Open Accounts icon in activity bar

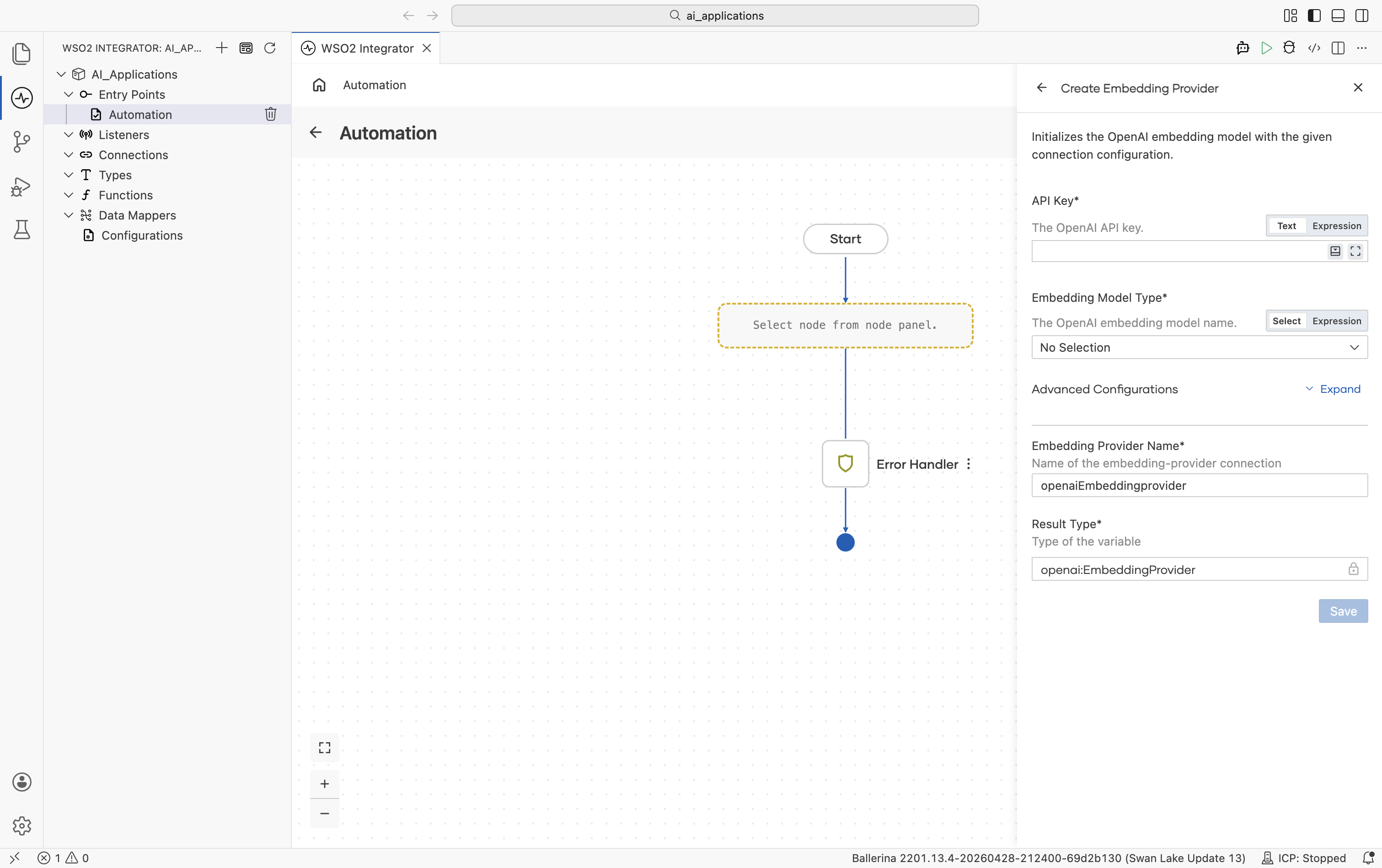(x=22, y=782)
